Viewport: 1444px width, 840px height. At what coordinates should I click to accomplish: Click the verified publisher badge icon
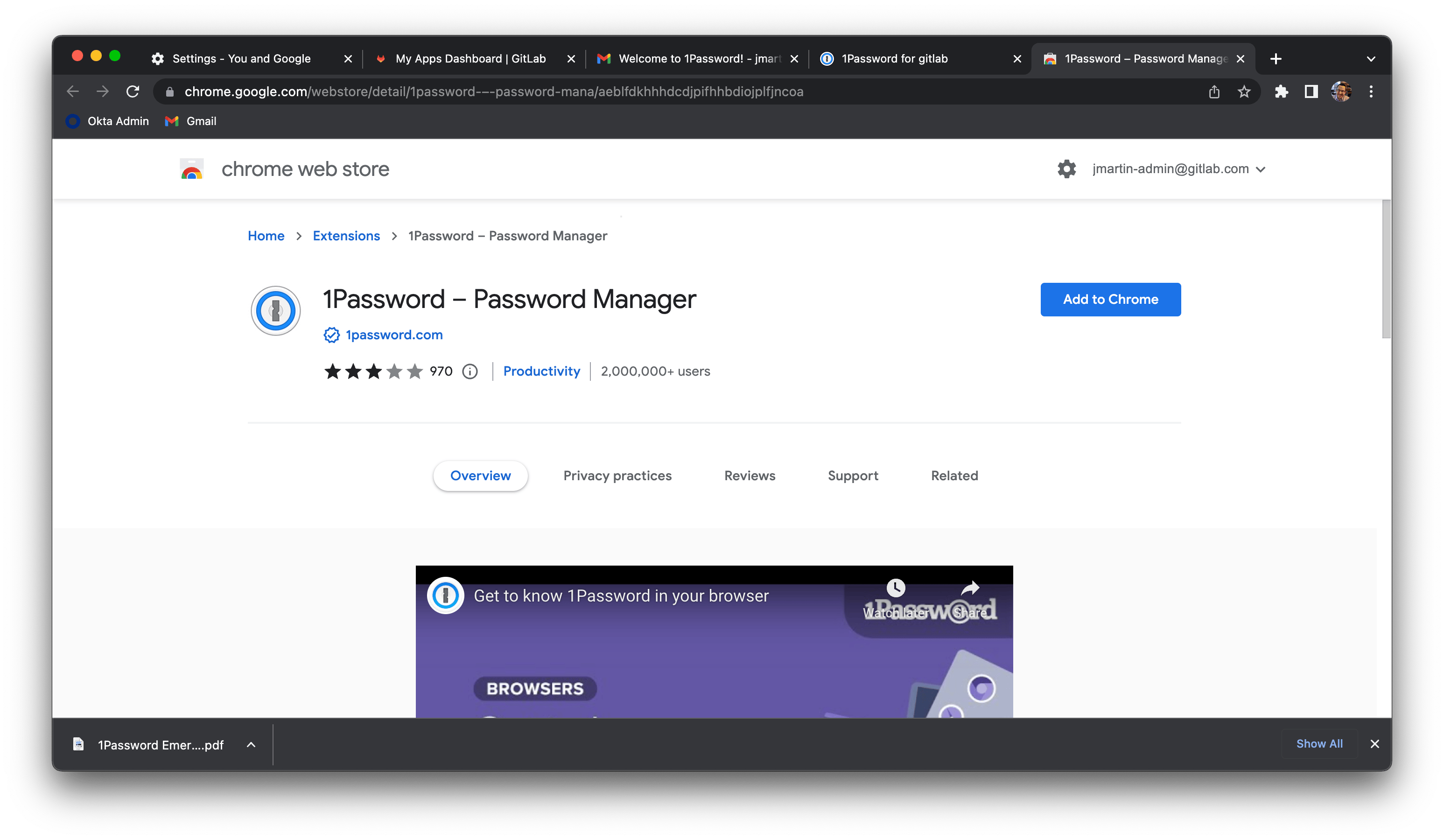pos(331,335)
